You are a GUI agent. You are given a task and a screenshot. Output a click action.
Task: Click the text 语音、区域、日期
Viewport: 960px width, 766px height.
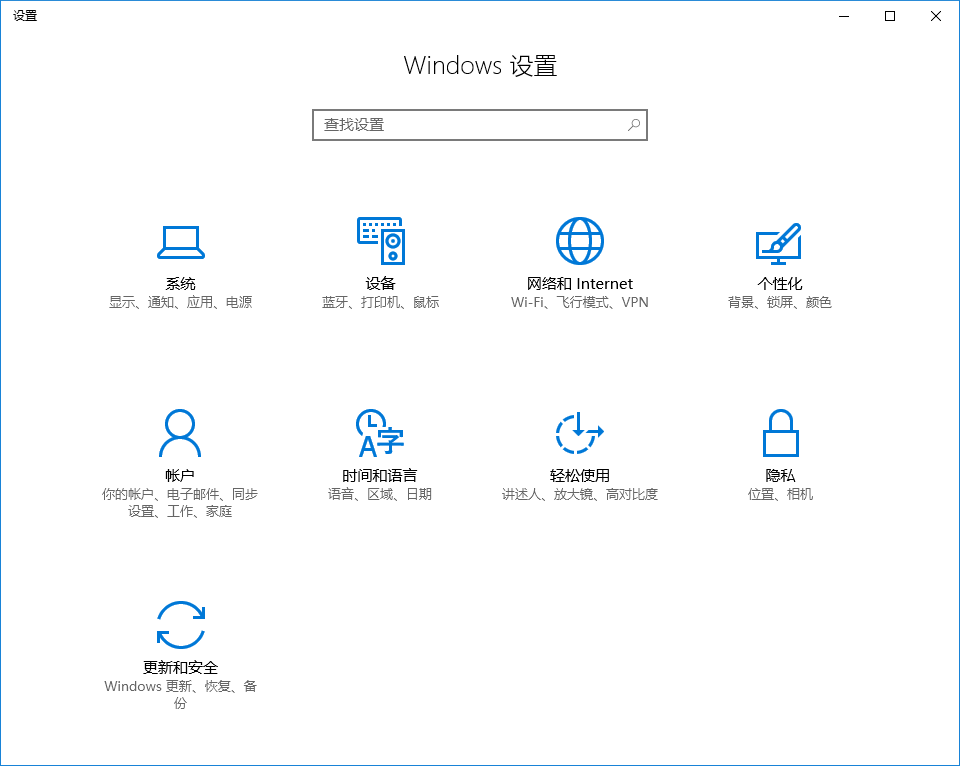(380, 494)
